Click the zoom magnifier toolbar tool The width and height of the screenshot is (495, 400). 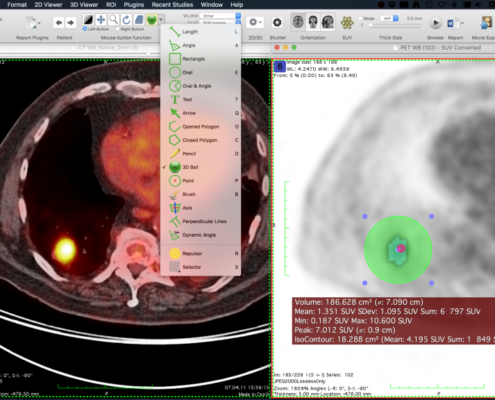113,20
